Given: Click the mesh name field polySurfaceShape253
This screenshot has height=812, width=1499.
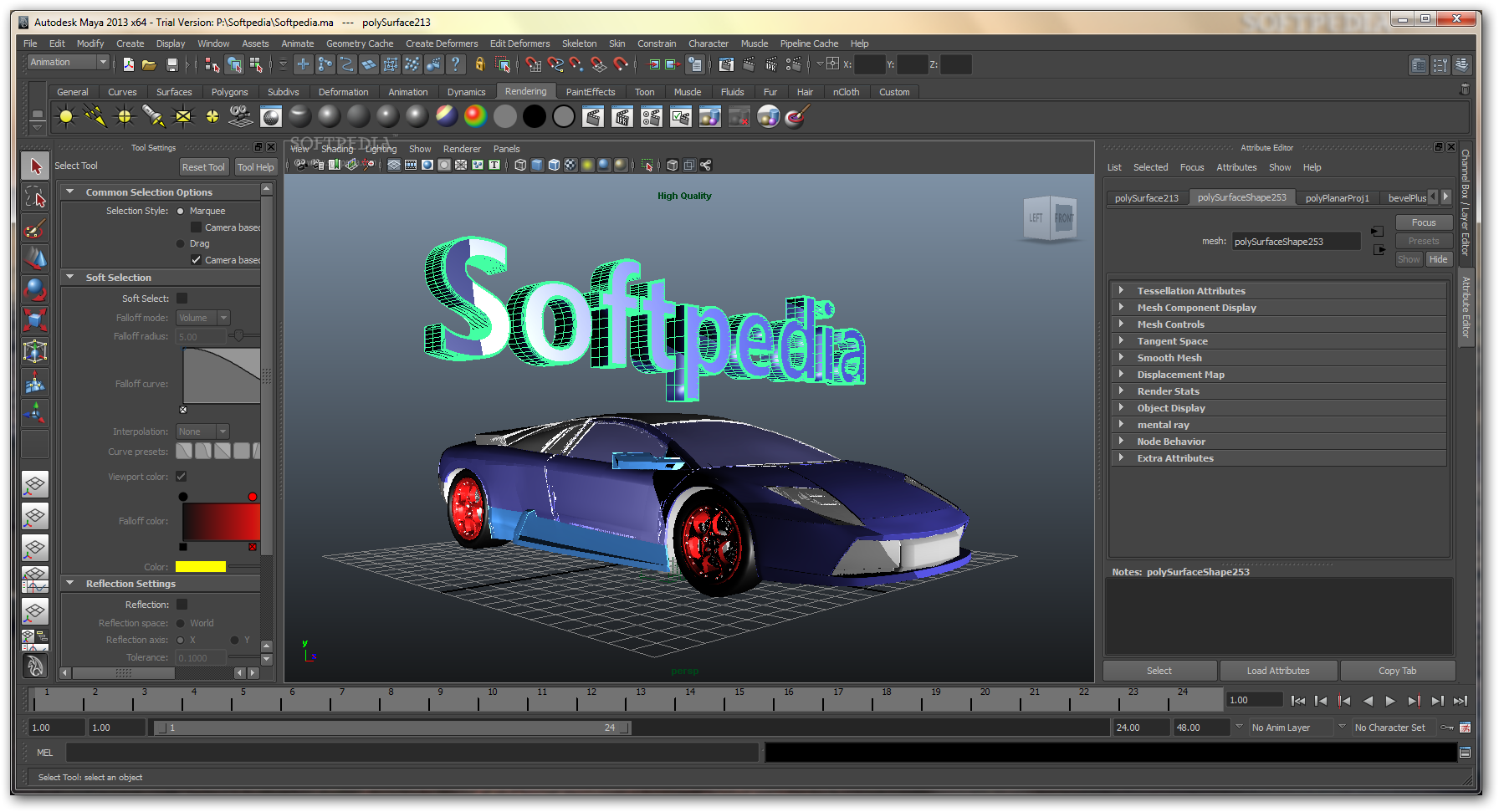Looking at the screenshot, I should click(x=1296, y=242).
